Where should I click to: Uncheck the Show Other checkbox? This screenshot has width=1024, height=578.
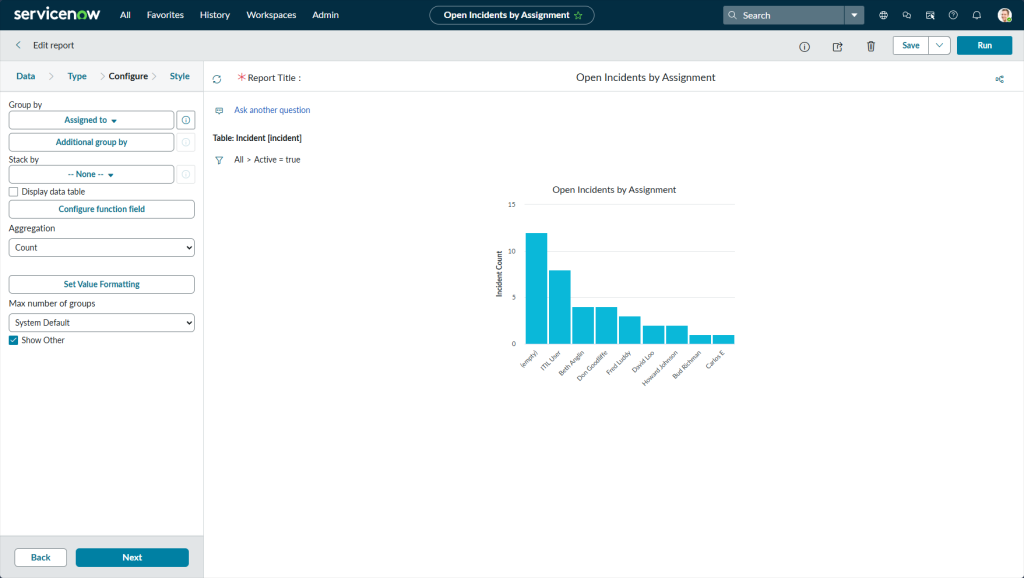14,340
